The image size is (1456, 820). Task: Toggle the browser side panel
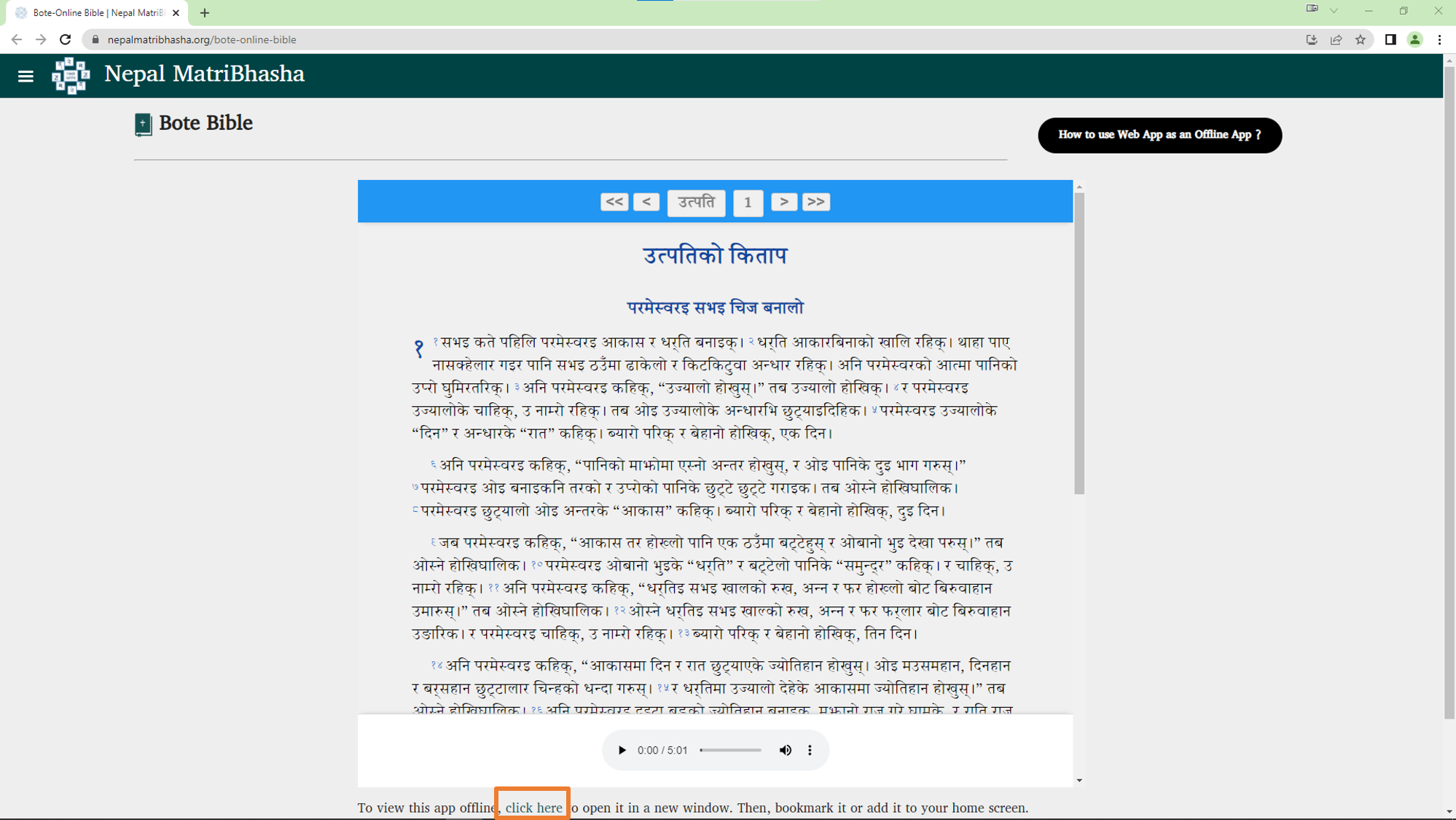[1390, 40]
